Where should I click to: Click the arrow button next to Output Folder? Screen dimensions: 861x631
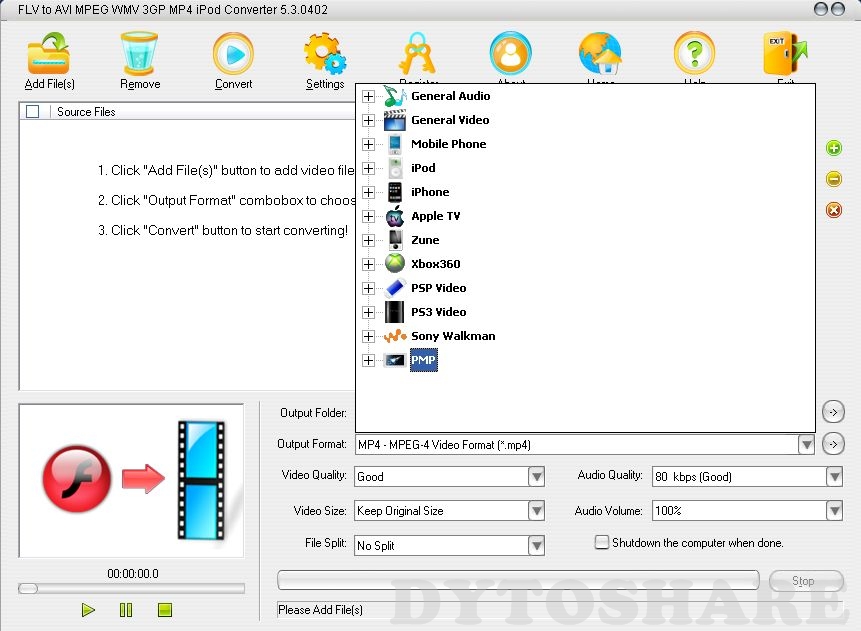point(833,412)
